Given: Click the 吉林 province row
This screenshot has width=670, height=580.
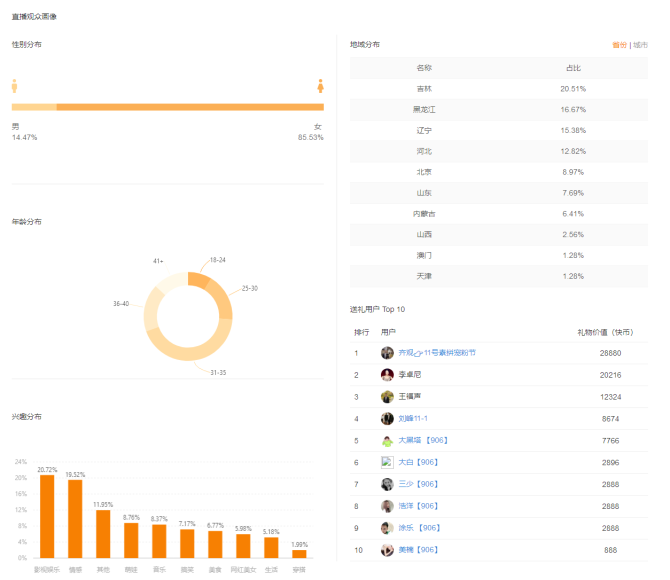Looking at the screenshot, I should [499, 89].
